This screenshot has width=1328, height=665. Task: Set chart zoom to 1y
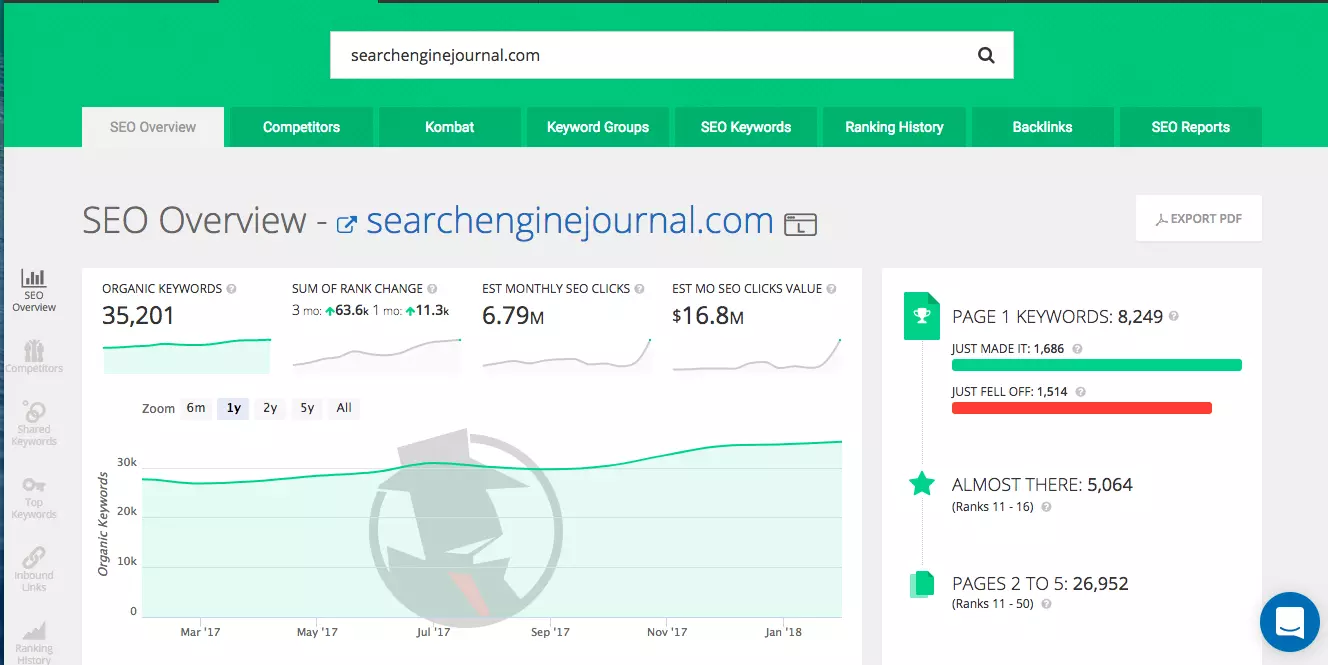[234, 408]
